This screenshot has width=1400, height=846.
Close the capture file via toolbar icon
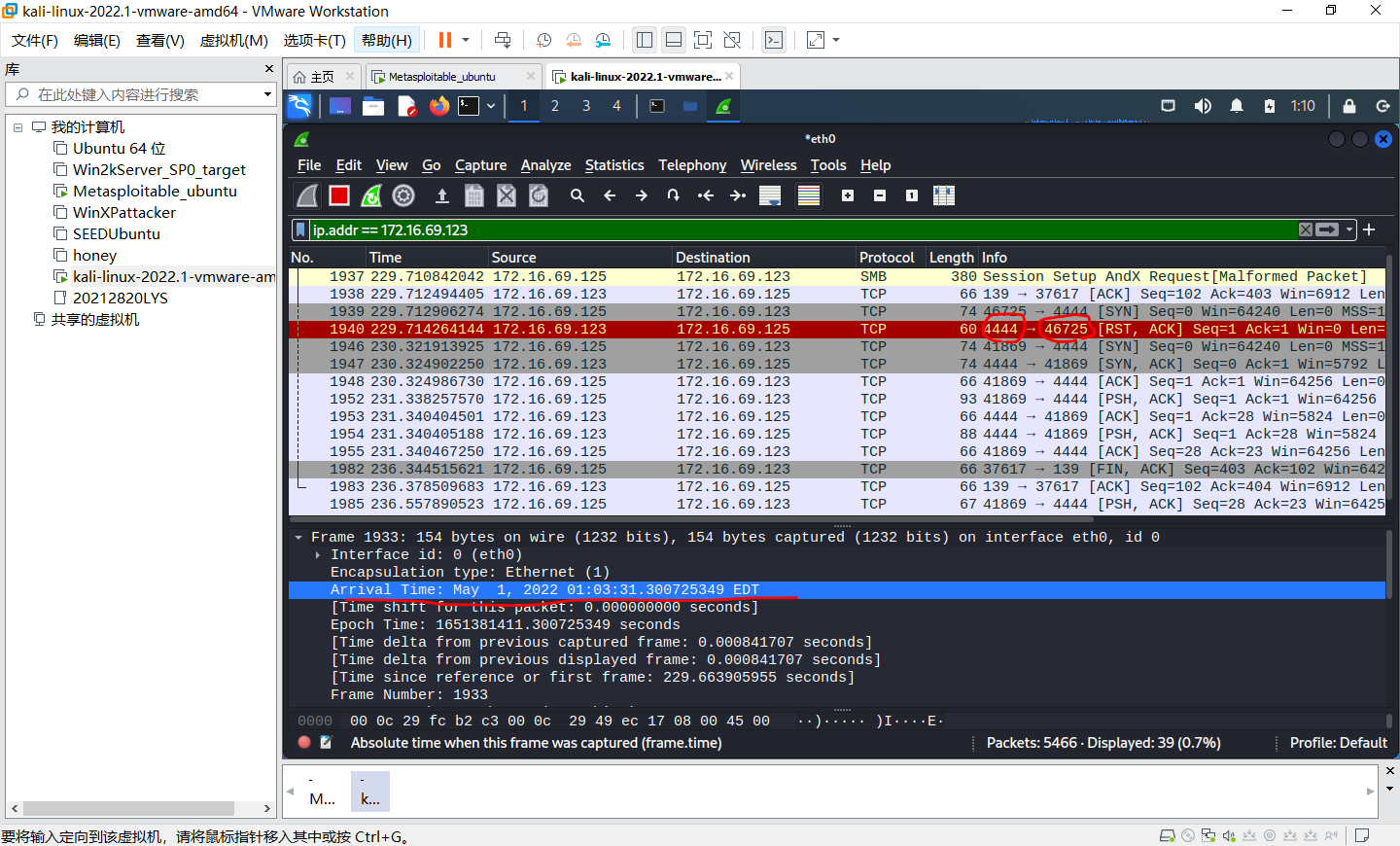[x=507, y=195]
